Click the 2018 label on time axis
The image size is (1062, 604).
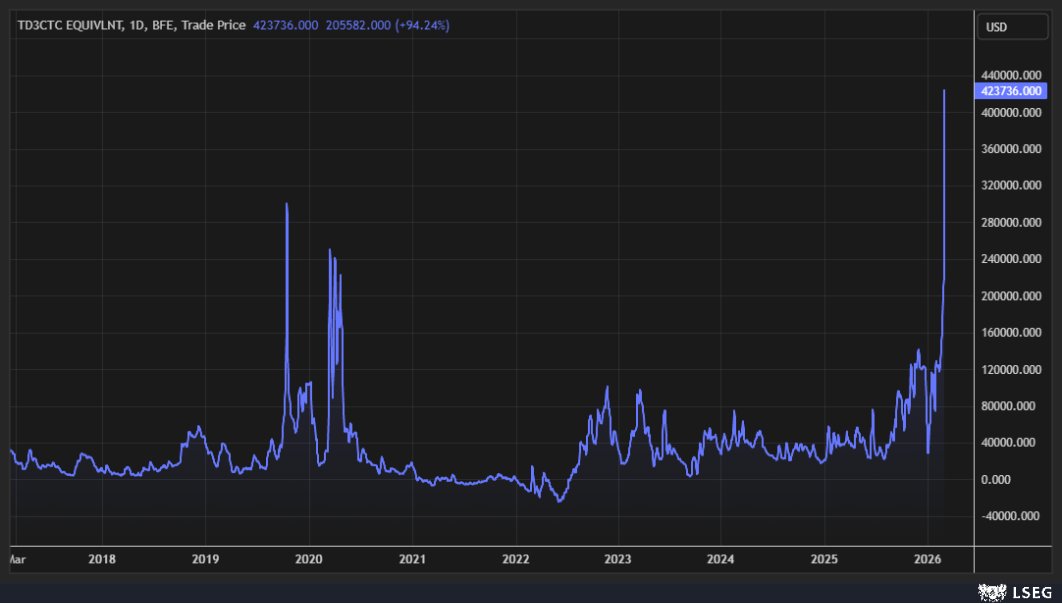click(x=102, y=559)
